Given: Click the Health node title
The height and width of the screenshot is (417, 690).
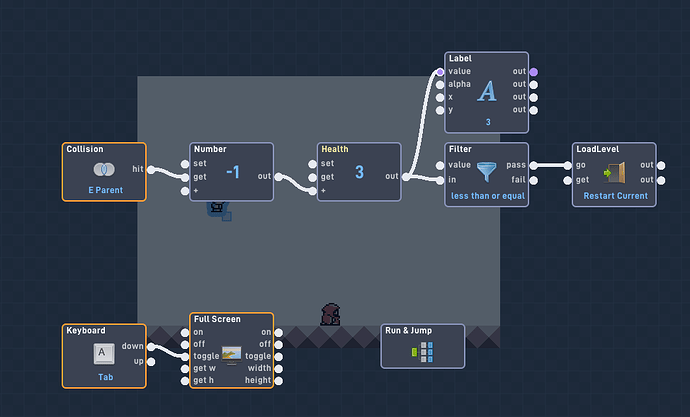Looking at the screenshot, I should point(334,149).
